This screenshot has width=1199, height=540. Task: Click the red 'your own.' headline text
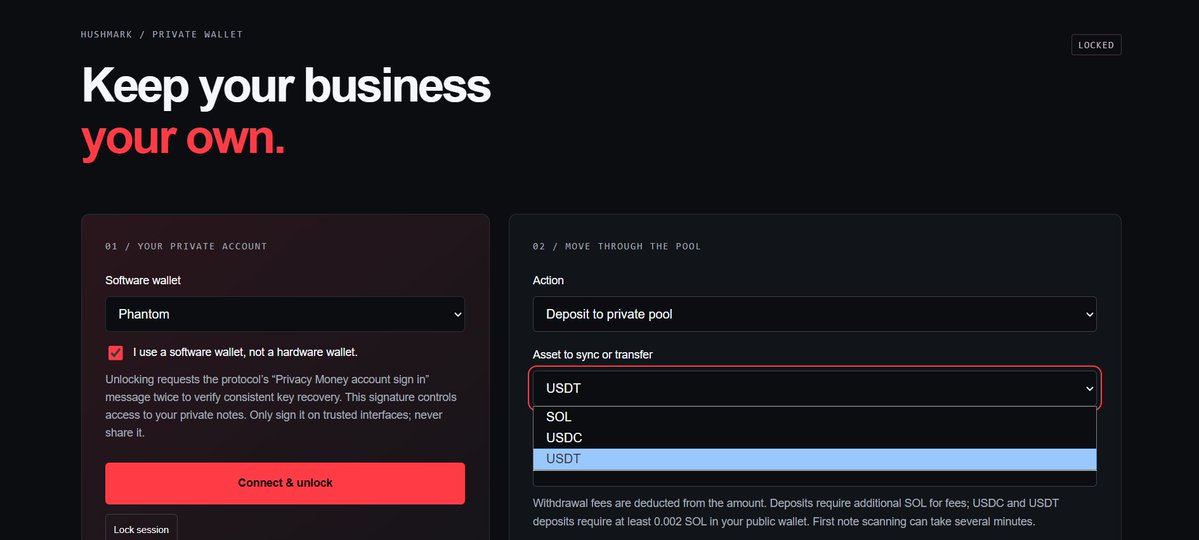pos(183,139)
